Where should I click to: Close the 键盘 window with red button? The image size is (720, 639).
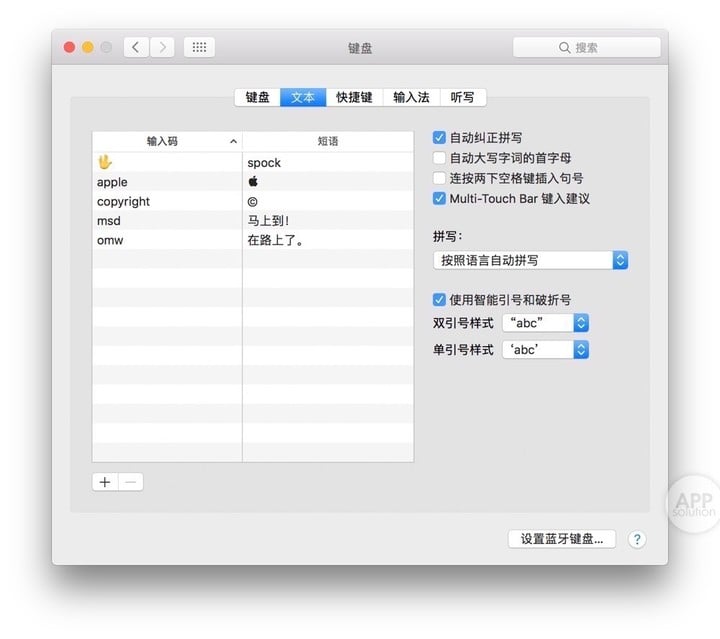pyautogui.click(x=69, y=47)
